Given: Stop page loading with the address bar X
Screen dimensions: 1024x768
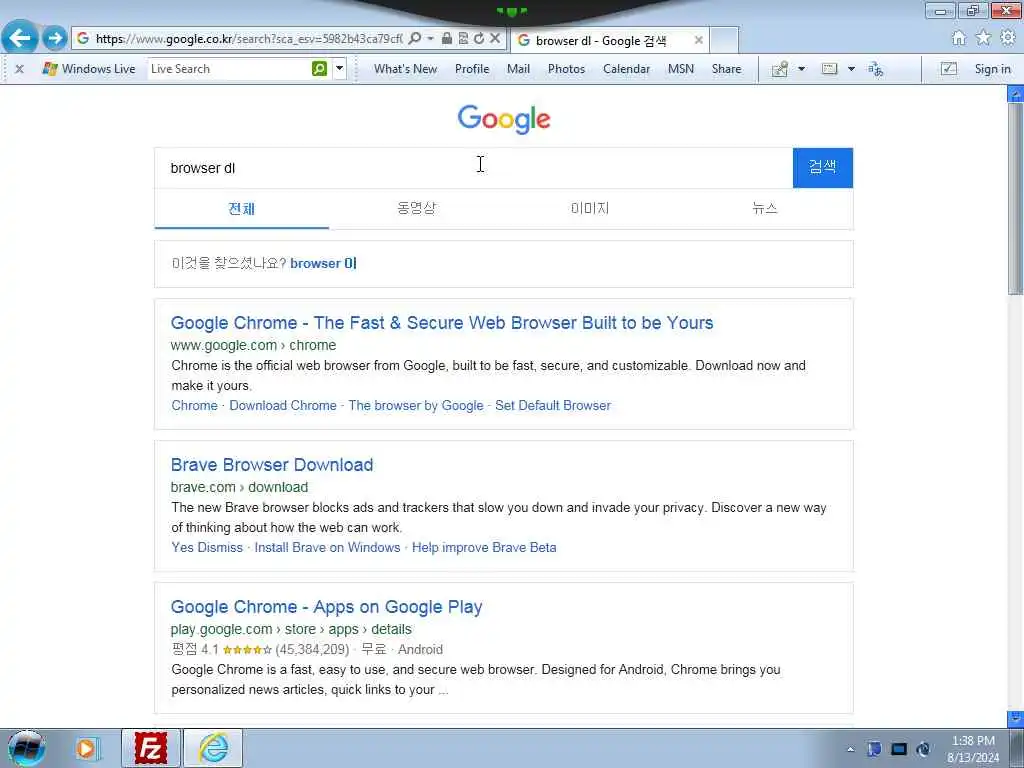Looking at the screenshot, I should click(x=495, y=39).
